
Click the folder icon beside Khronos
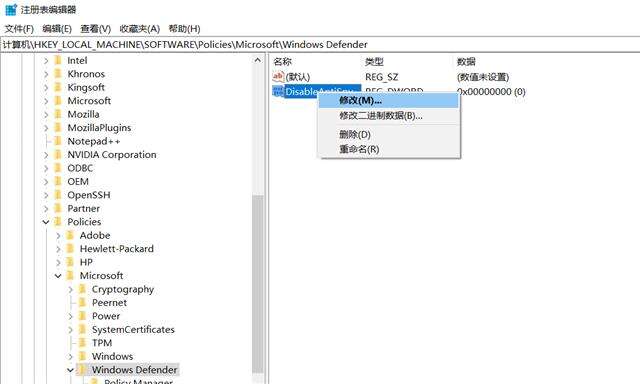click(x=58, y=74)
